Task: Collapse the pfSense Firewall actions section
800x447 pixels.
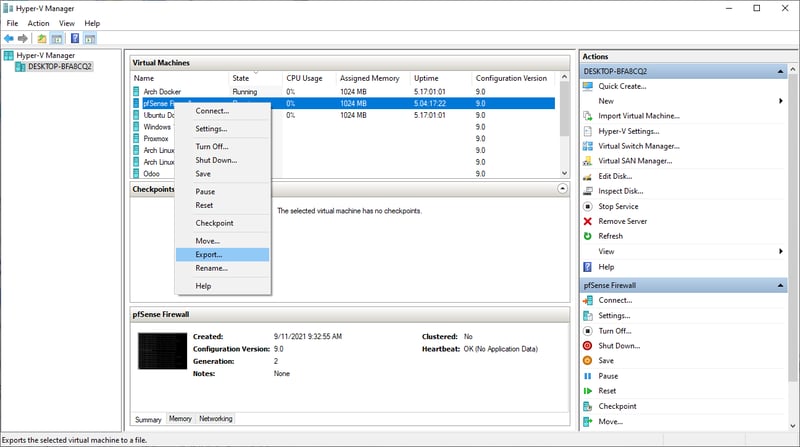Action: [x=786, y=285]
